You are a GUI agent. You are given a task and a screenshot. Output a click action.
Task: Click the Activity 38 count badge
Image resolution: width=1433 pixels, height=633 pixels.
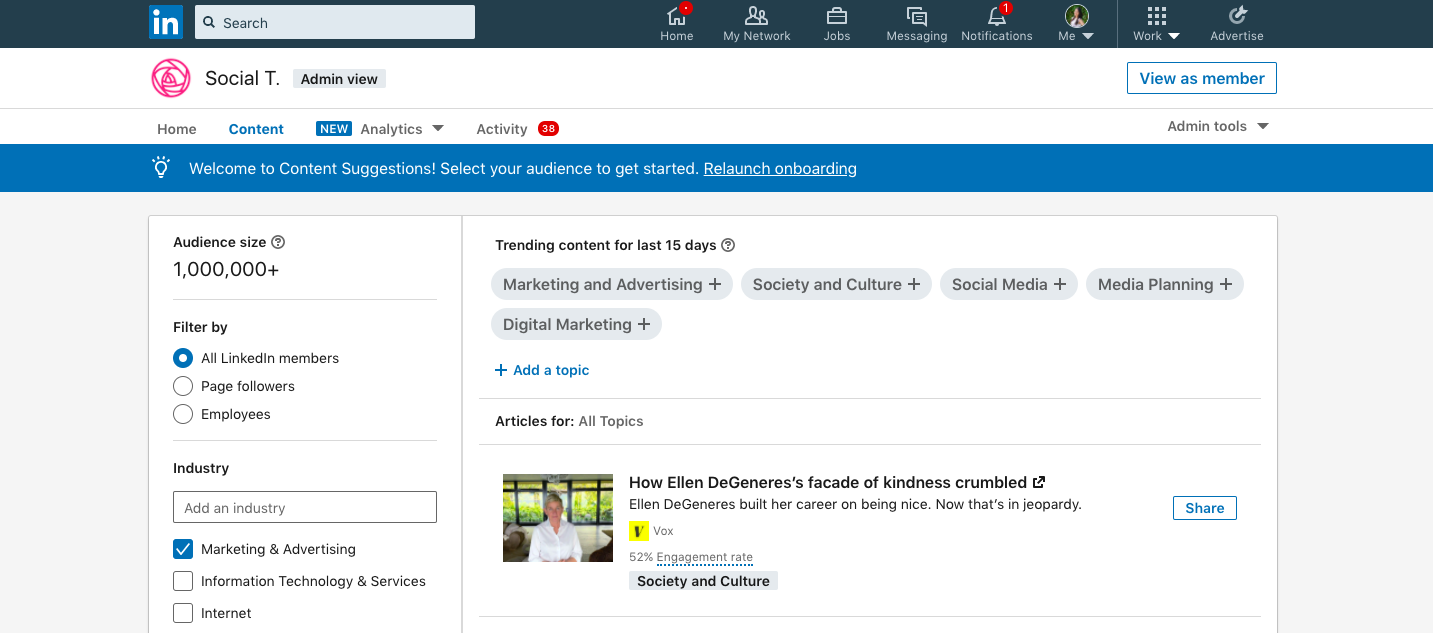(x=548, y=128)
